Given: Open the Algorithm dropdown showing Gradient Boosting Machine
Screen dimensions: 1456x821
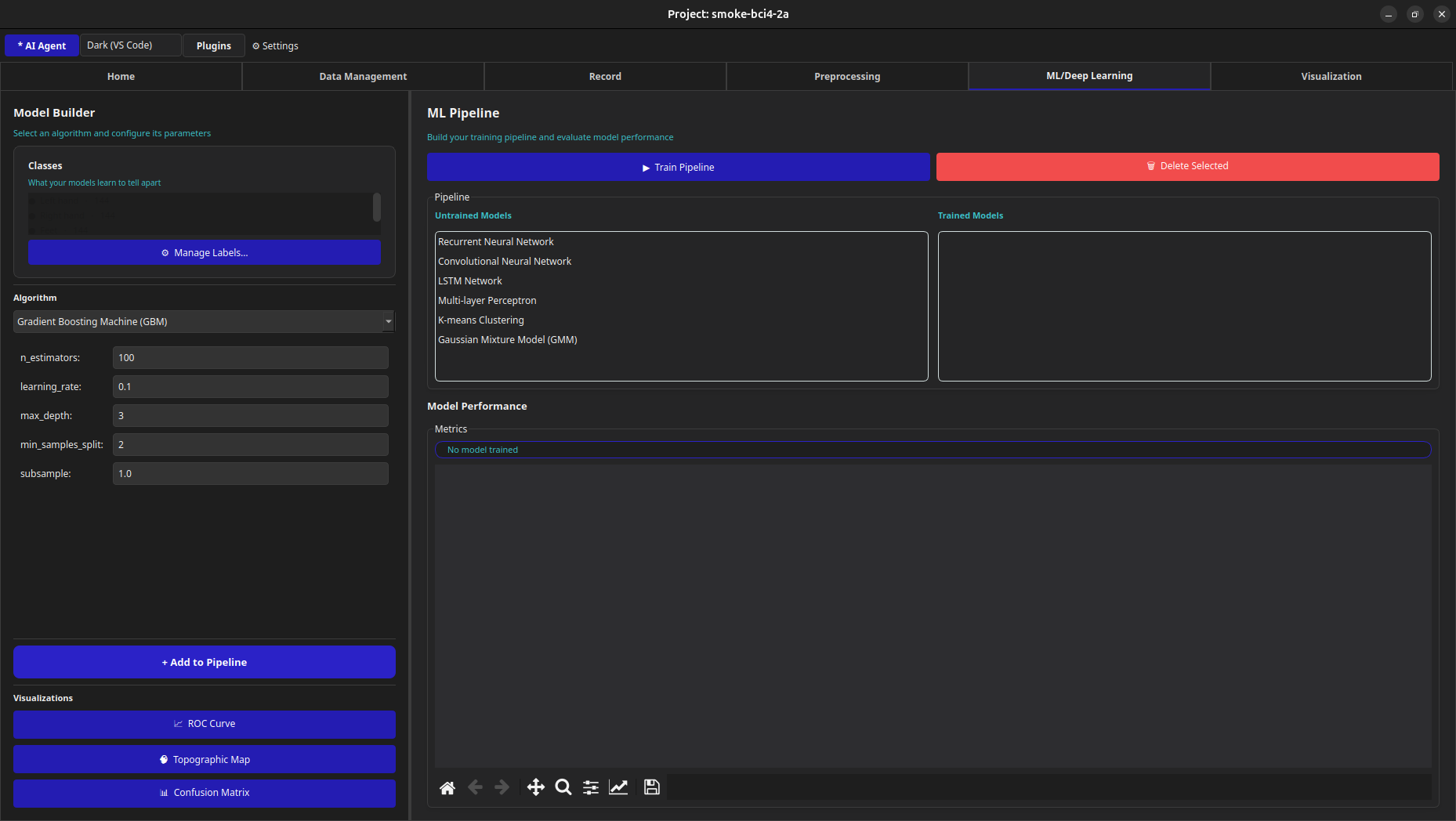Looking at the screenshot, I should (x=204, y=322).
